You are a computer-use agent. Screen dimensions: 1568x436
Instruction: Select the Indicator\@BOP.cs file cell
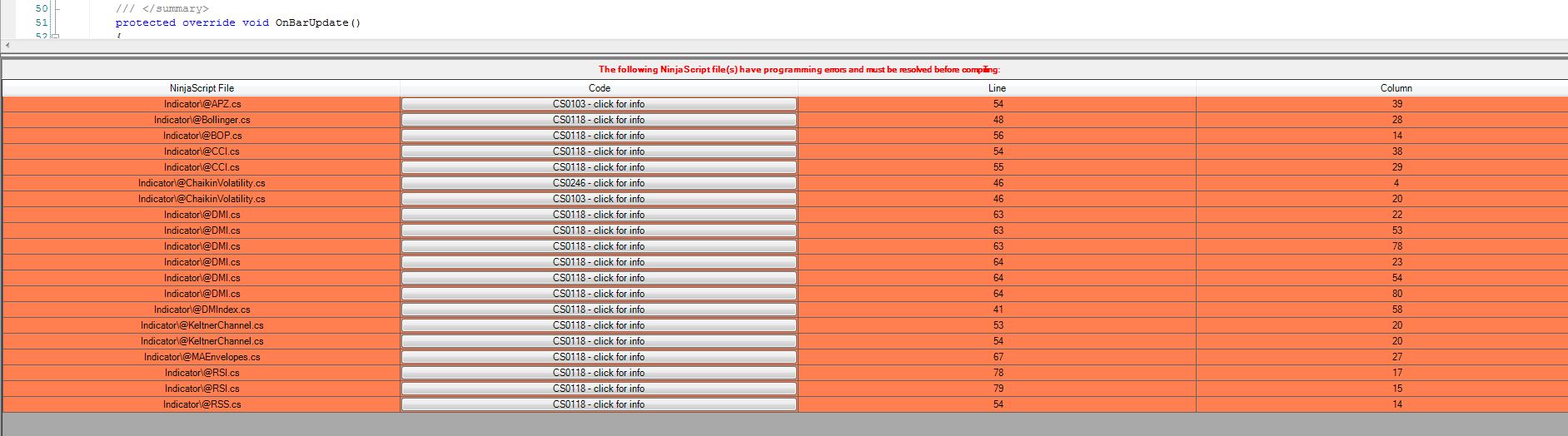pos(202,136)
